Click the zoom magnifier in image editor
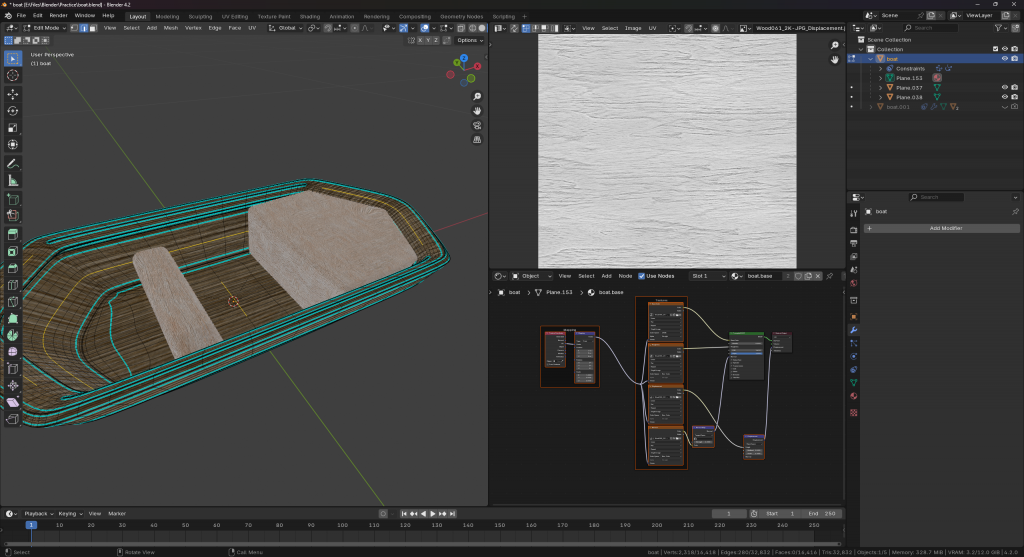 click(834, 46)
